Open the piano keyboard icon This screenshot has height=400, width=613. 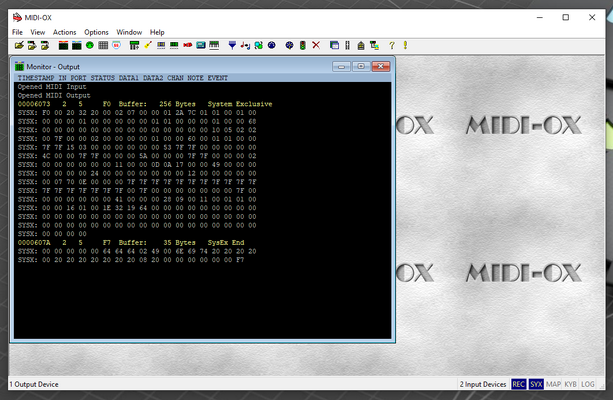(x=214, y=46)
